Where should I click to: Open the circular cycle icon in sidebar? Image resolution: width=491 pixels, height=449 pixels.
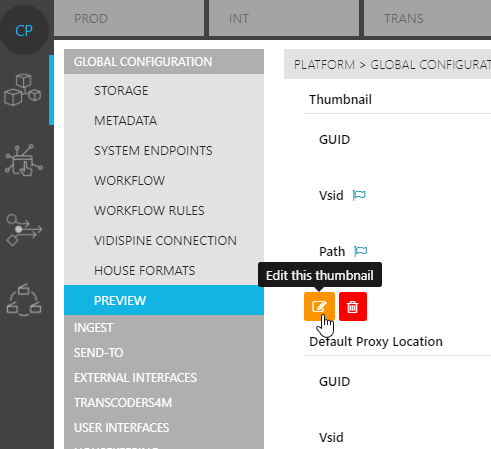24,300
